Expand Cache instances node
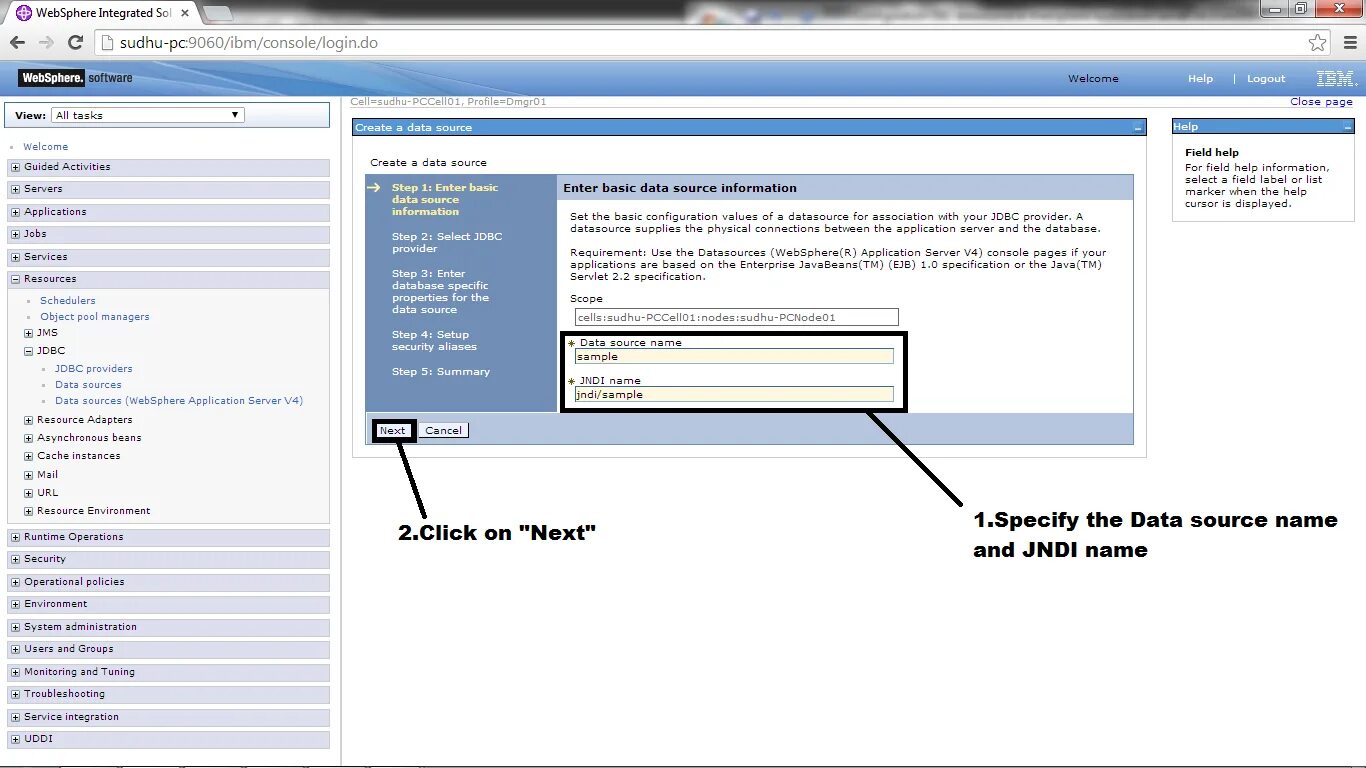 pos(28,456)
